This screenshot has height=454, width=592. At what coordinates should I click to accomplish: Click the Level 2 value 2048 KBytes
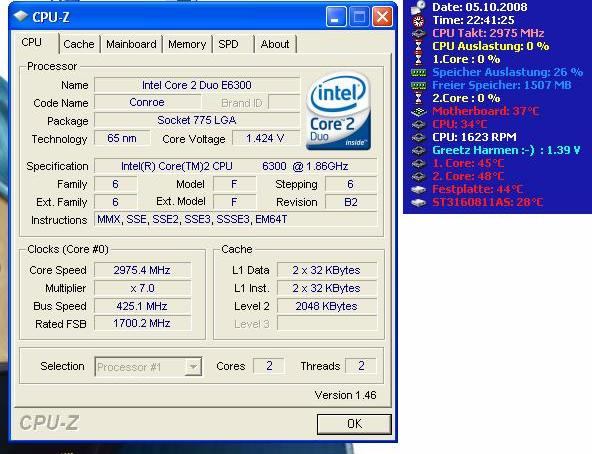(327, 306)
